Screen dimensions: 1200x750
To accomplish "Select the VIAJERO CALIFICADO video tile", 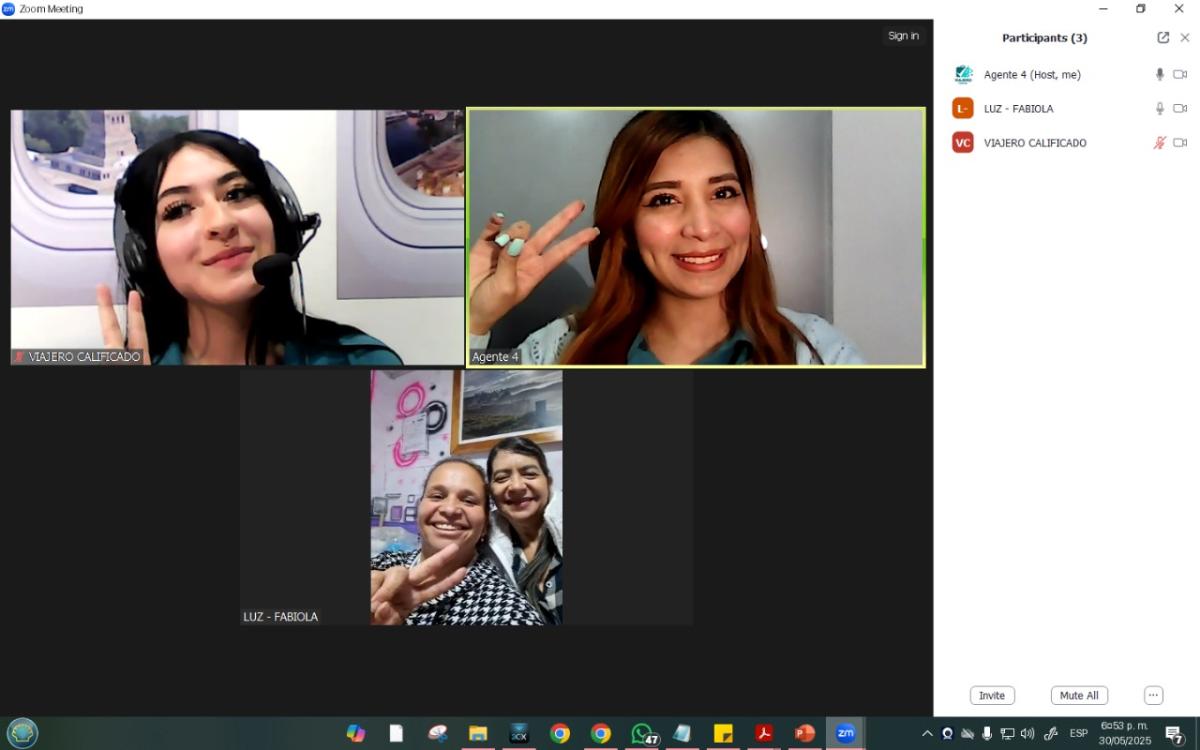I will 237,237.
